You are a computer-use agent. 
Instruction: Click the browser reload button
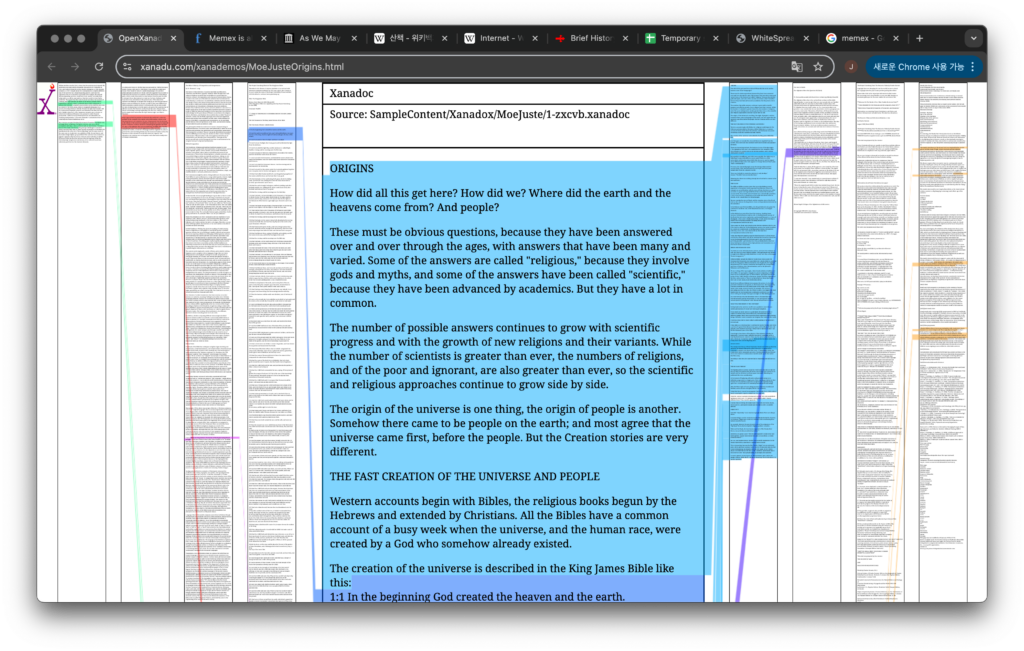pyautogui.click(x=99, y=66)
